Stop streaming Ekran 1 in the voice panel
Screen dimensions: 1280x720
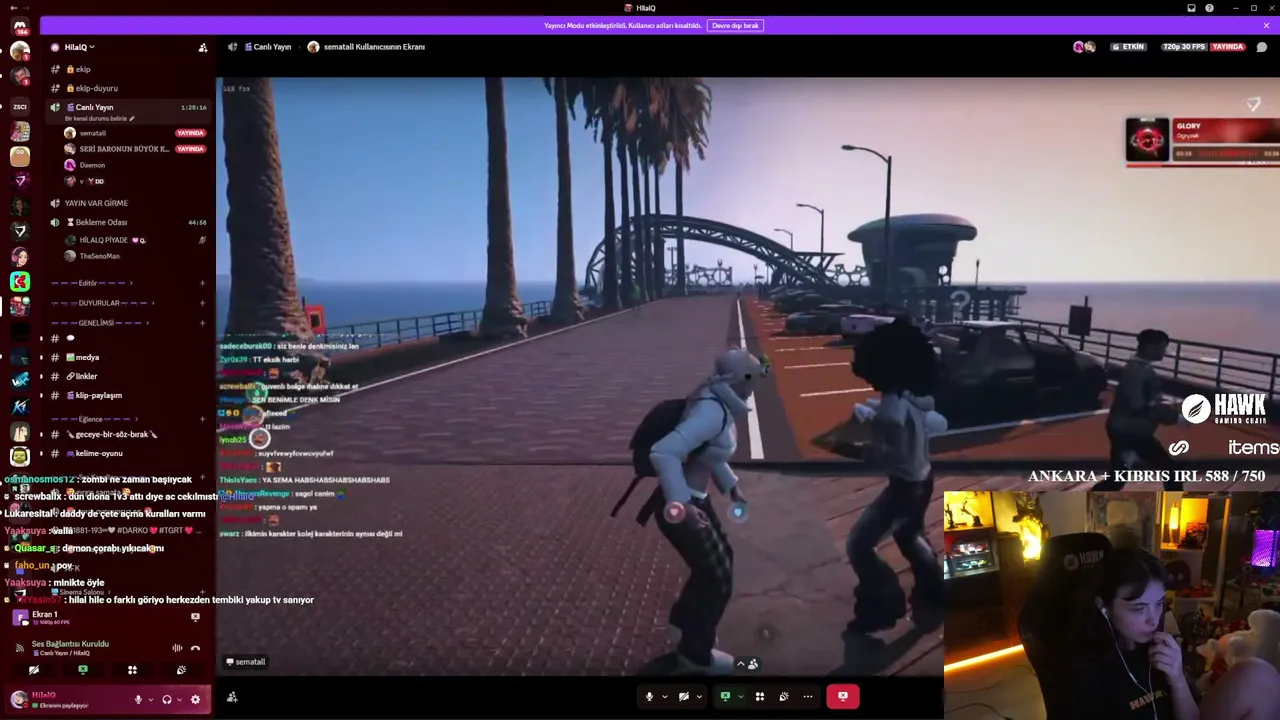[x=195, y=617]
